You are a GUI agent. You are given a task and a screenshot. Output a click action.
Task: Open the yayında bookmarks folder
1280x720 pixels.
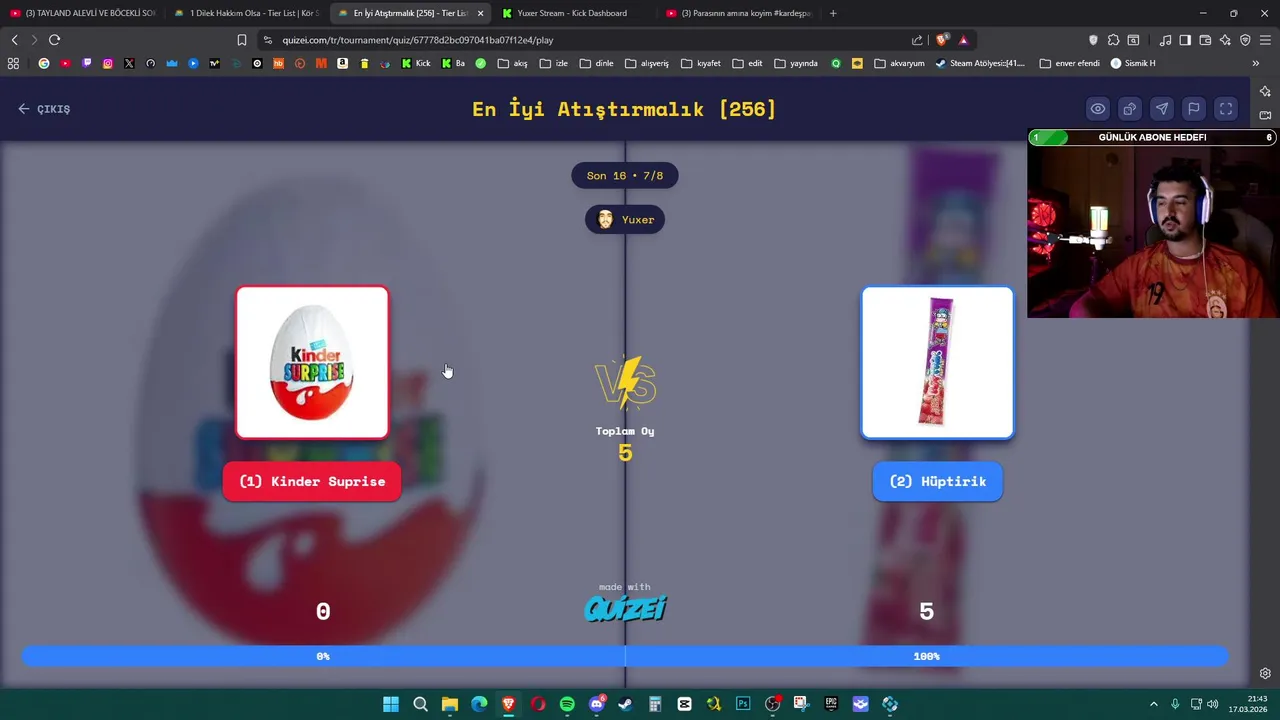[796, 63]
